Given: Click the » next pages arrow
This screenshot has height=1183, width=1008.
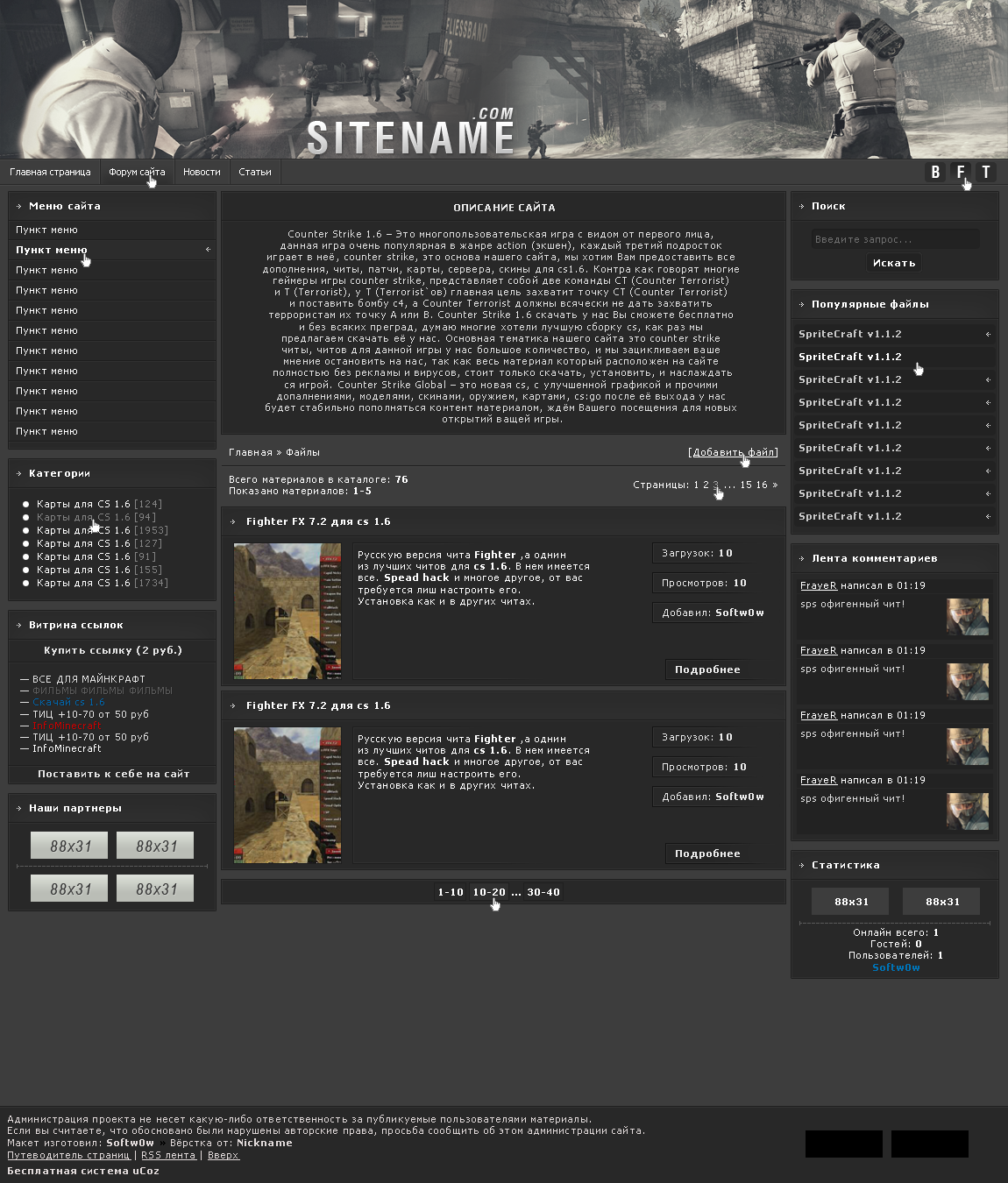Looking at the screenshot, I should coord(775,485).
